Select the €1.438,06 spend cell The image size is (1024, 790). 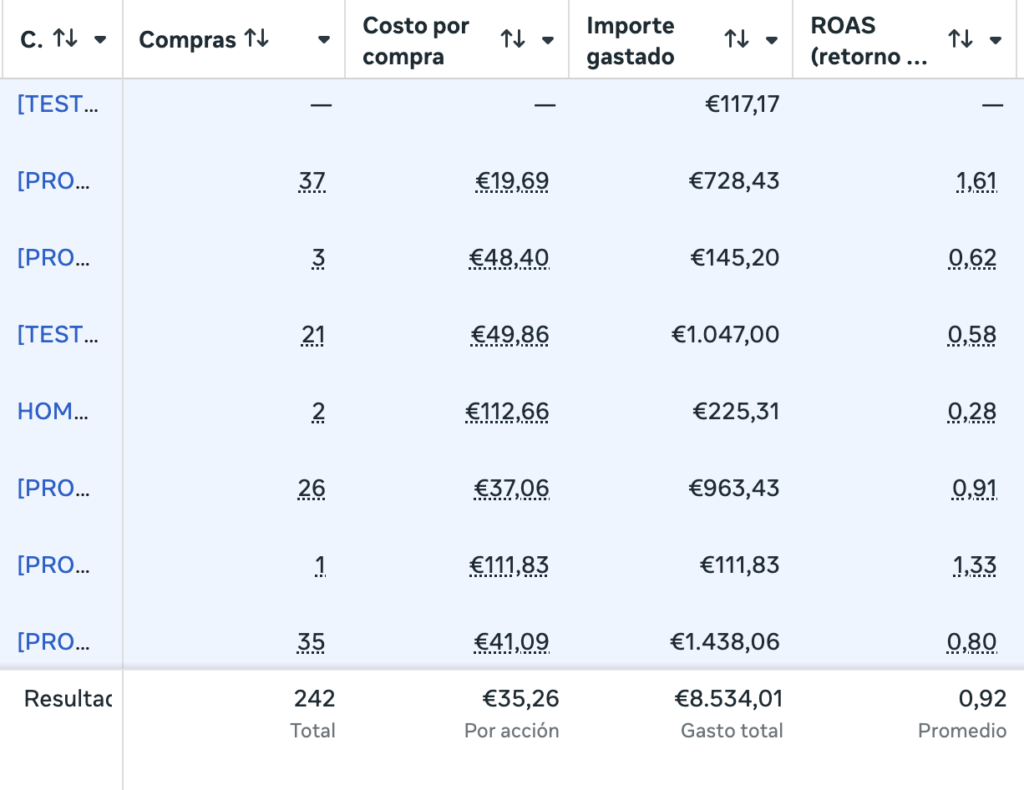click(726, 642)
